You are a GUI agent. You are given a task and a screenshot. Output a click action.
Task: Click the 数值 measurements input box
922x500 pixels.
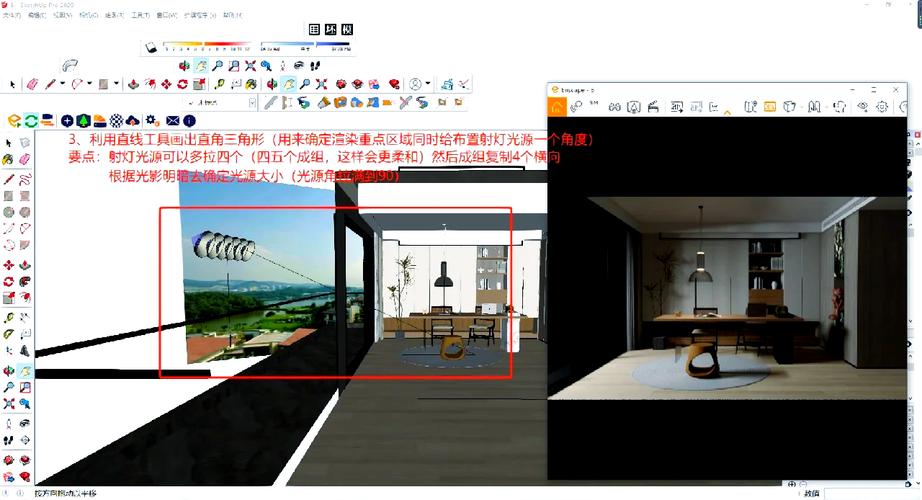872,494
